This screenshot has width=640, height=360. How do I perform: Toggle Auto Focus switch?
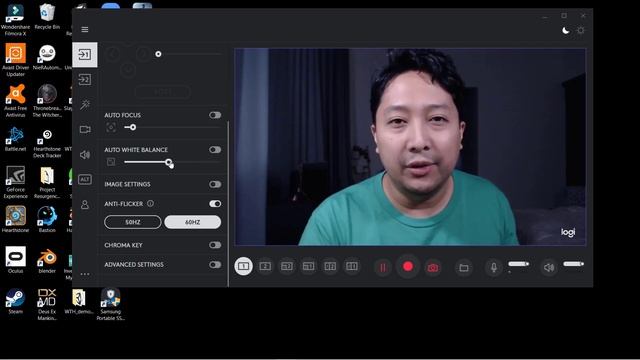pyautogui.click(x=215, y=115)
